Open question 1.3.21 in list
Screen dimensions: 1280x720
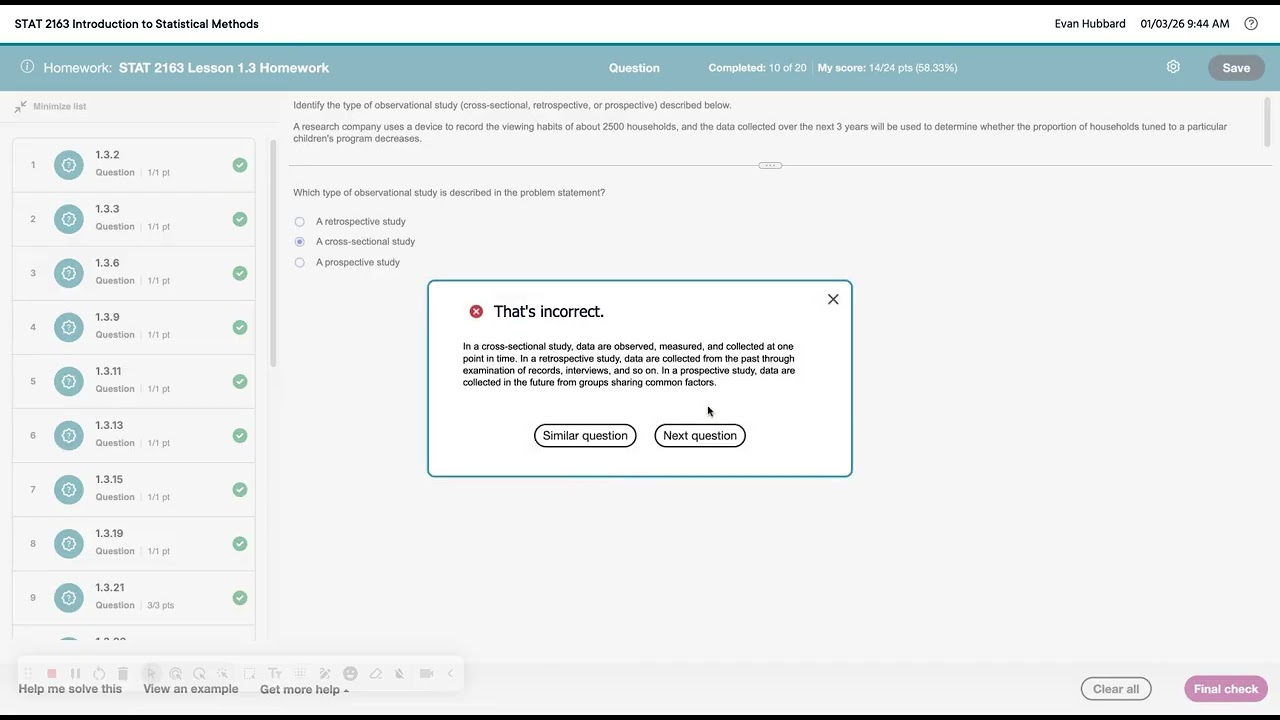point(134,597)
